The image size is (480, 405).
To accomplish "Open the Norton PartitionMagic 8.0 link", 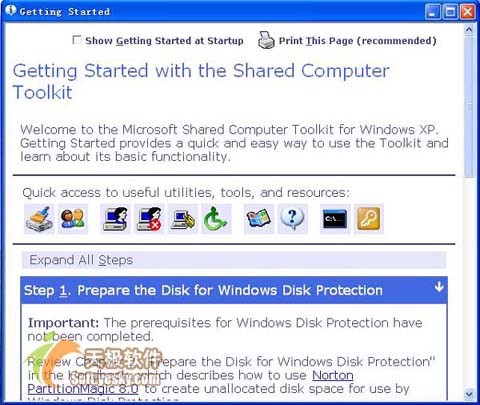I will [190, 382].
